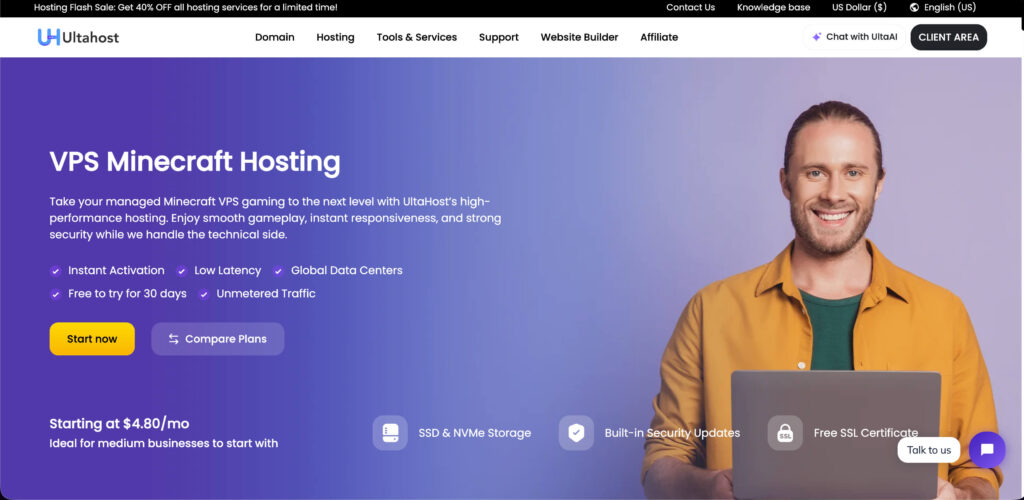Click the VPS Minecraft Hosting heading
This screenshot has width=1024, height=500.
point(195,162)
